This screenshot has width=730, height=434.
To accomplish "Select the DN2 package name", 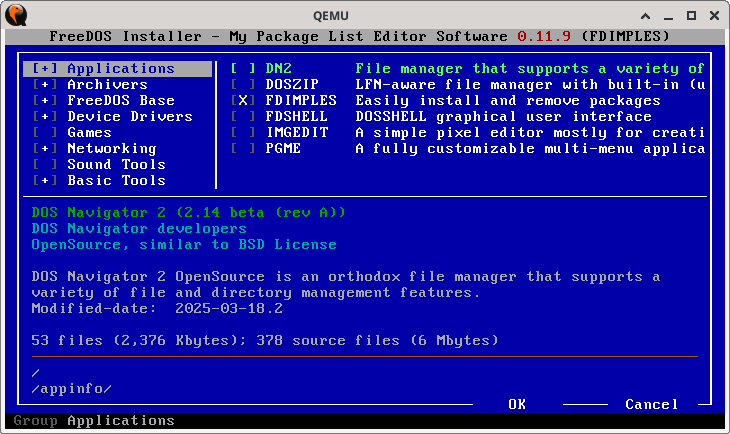I will click(x=278, y=68).
